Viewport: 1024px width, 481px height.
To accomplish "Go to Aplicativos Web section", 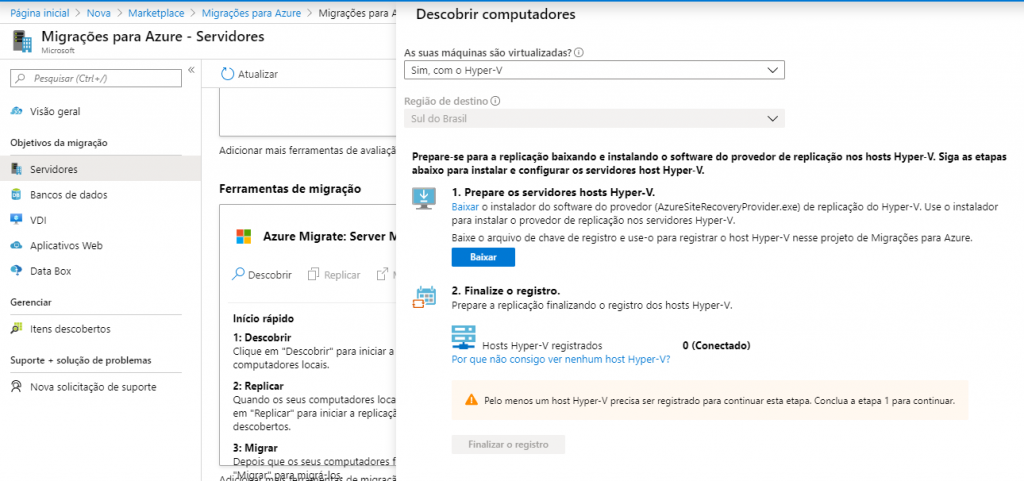I will (66, 245).
